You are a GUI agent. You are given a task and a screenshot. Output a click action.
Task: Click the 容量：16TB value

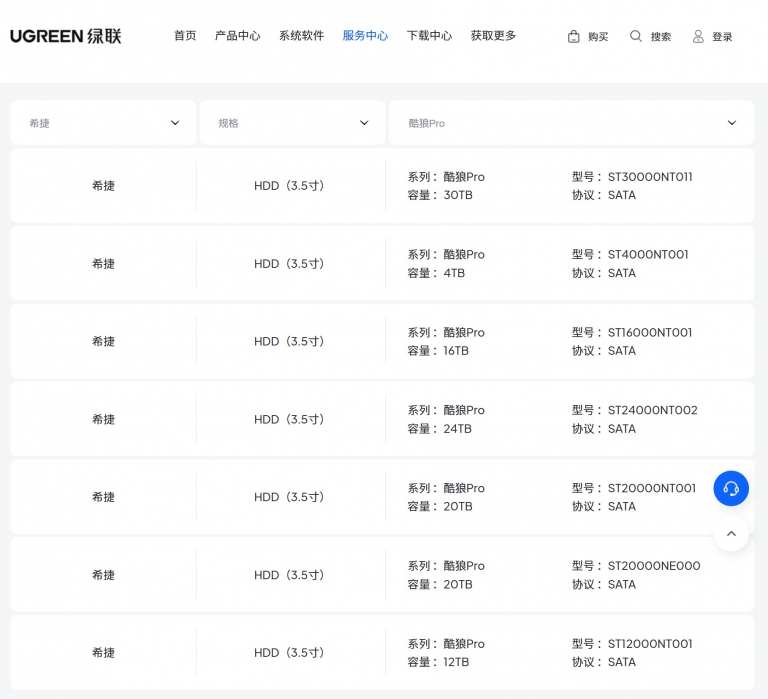438,351
